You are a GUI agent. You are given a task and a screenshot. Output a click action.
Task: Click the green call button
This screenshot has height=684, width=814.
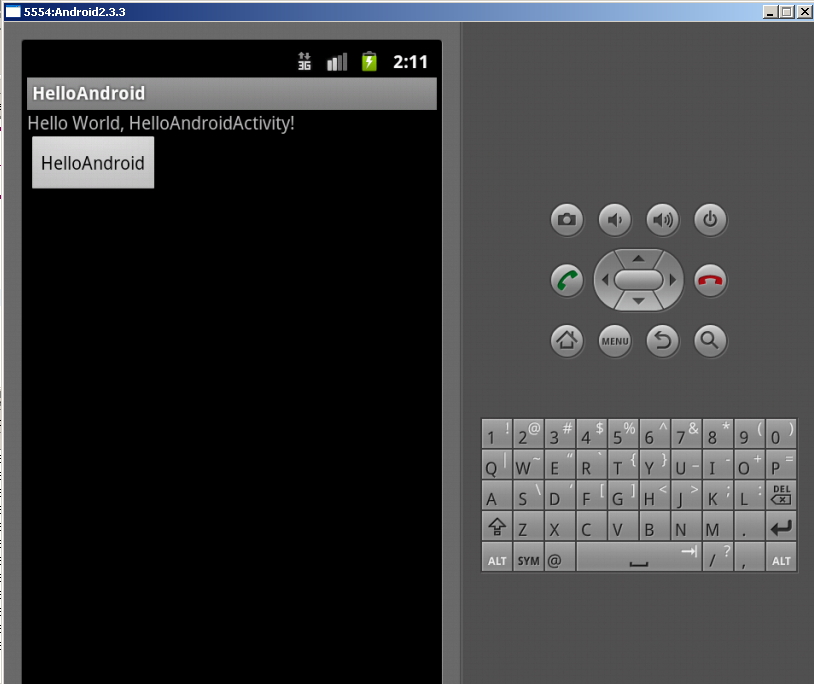pos(566,280)
